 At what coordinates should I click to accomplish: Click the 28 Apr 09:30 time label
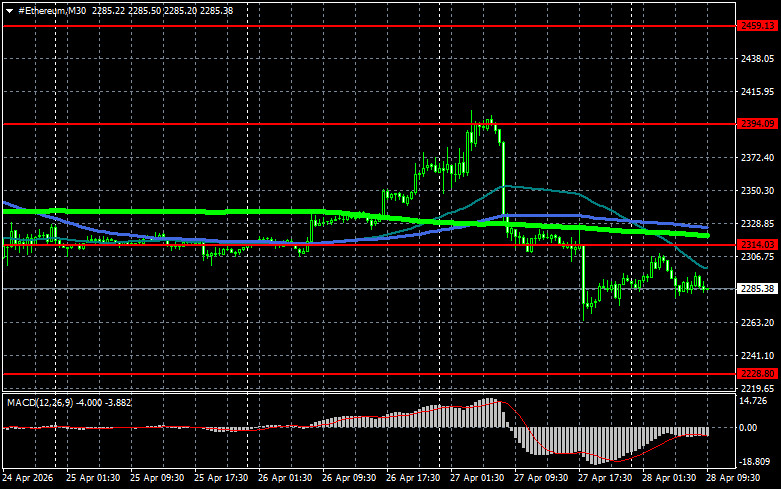733,478
